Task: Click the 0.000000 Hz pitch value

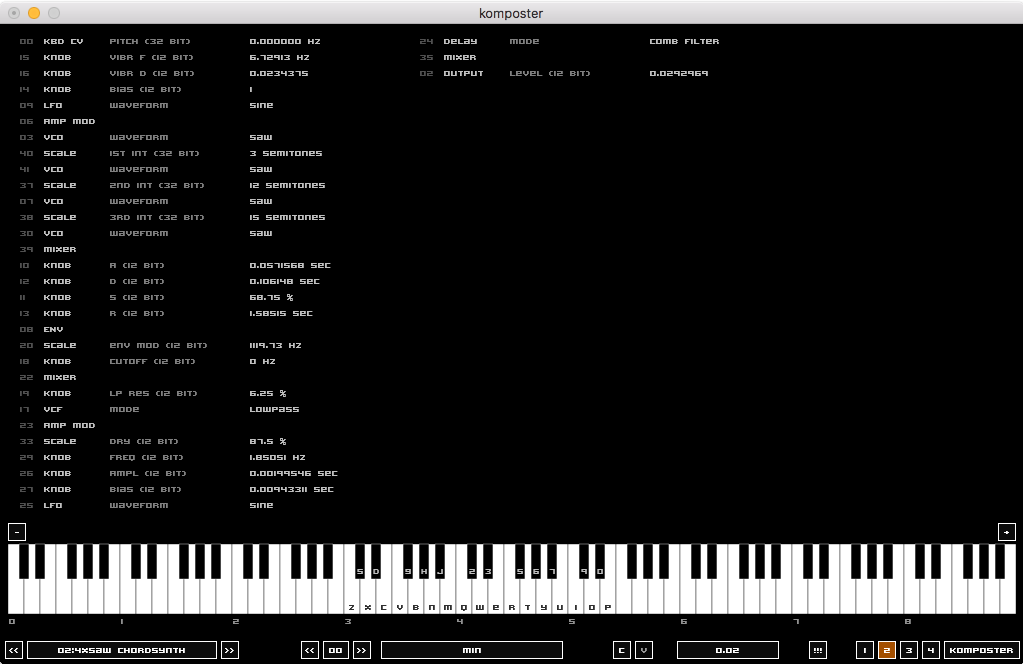Action: (285, 41)
